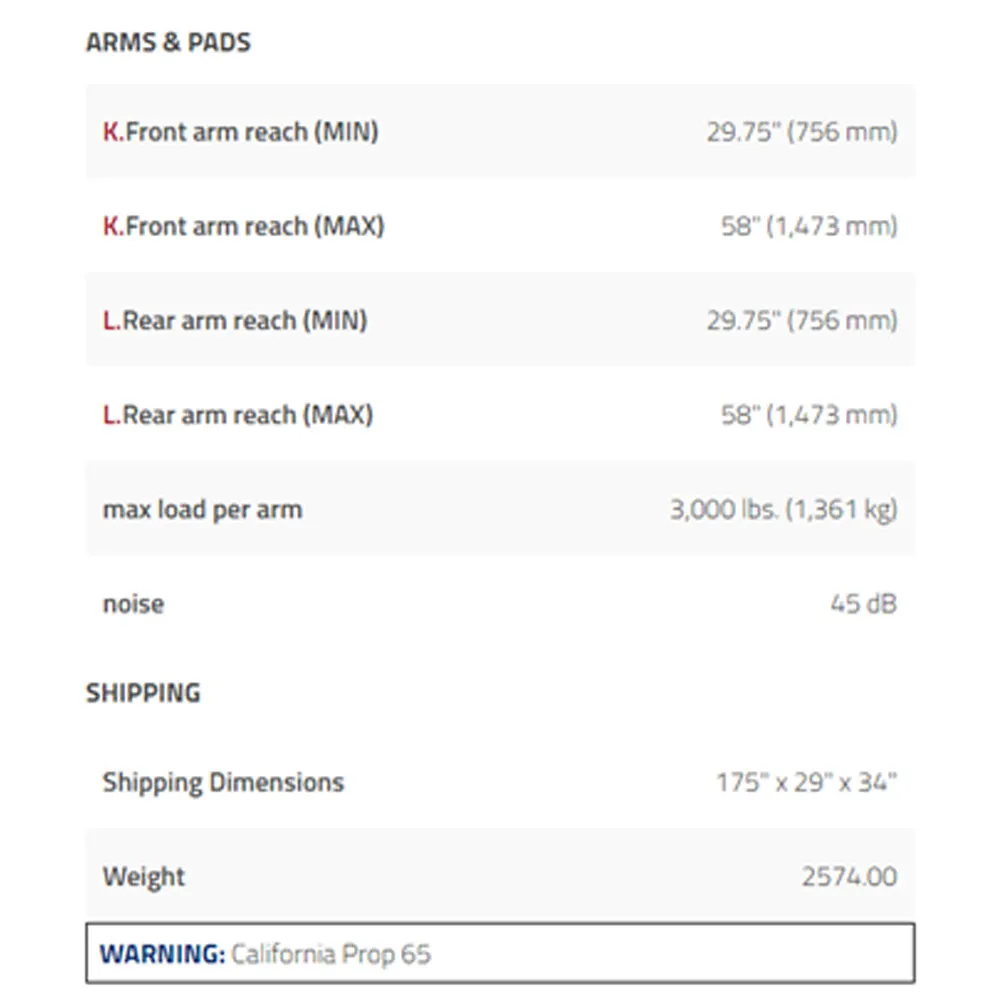Click the SHIPPING section heading
The width and height of the screenshot is (1000, 1000).
click(x=143, y=693)
